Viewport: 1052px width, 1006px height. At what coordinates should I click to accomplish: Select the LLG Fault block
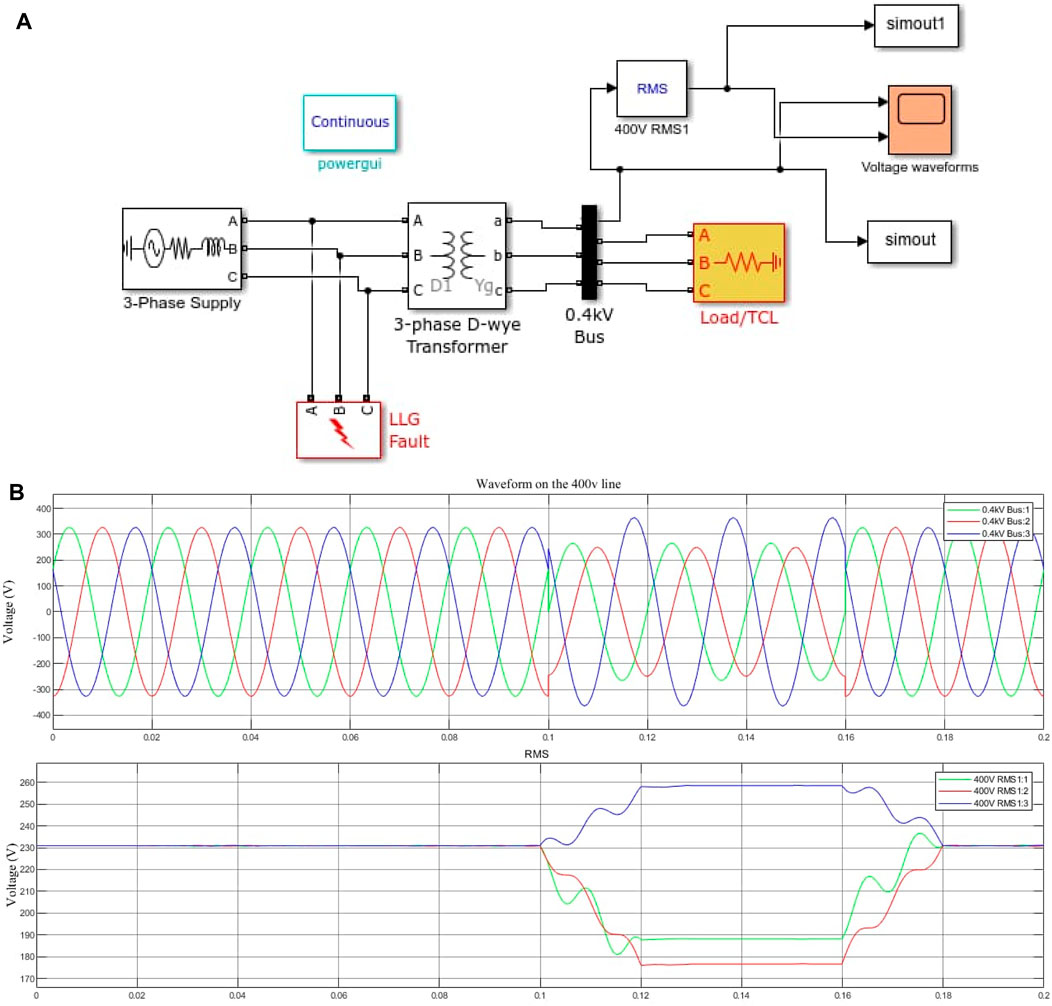[339, 430]
